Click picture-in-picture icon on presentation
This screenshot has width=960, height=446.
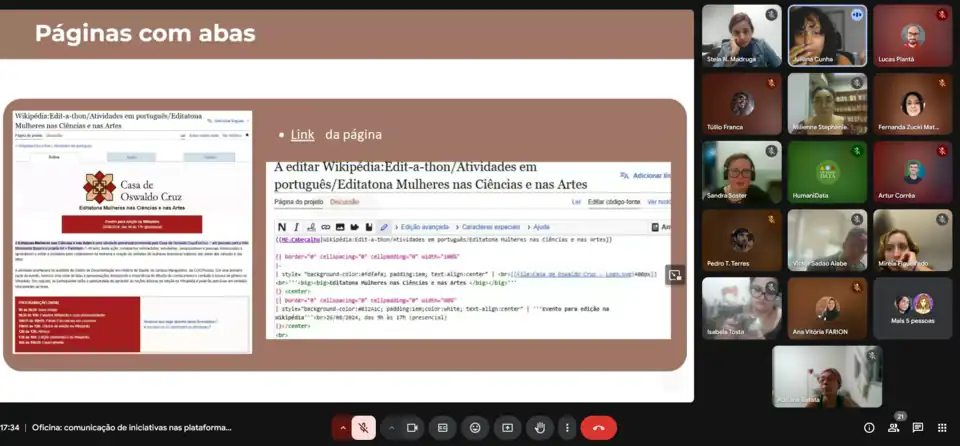point(675,274)
